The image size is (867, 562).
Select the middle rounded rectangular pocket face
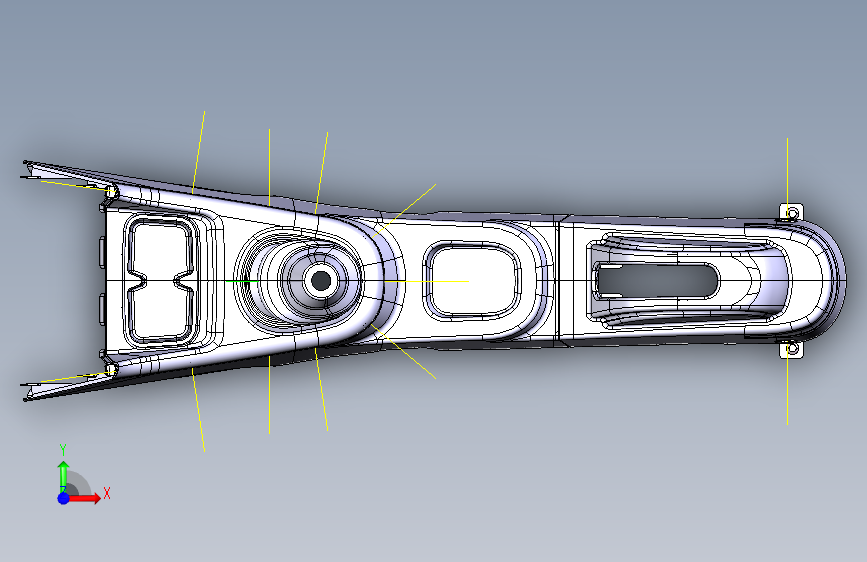(473, 280)
